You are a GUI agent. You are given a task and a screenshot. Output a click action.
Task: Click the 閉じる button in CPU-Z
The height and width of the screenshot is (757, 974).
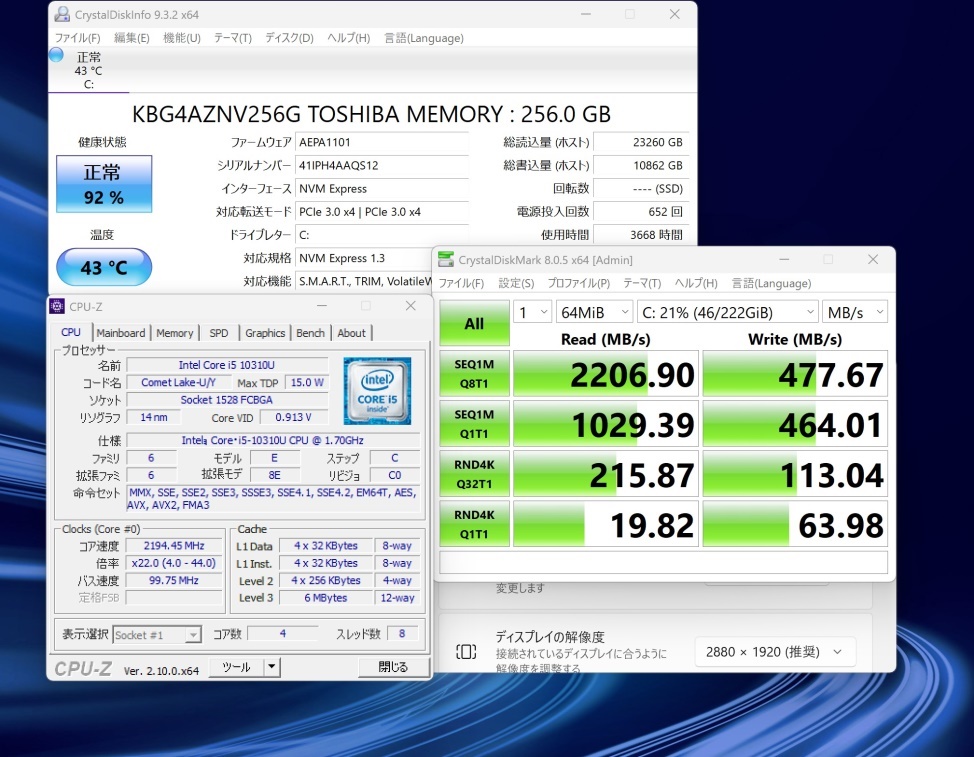point(393,667)
